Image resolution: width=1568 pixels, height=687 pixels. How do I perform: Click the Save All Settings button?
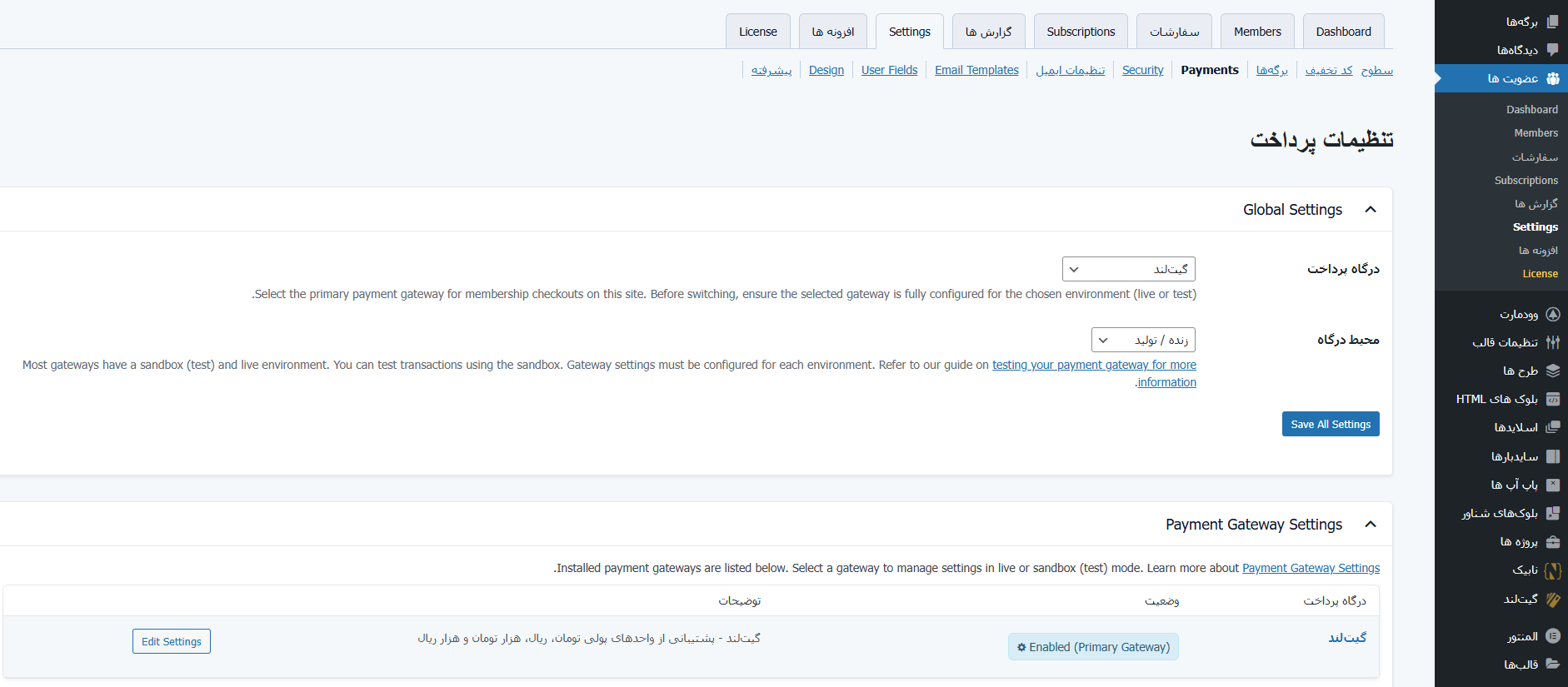[1330, 424]
